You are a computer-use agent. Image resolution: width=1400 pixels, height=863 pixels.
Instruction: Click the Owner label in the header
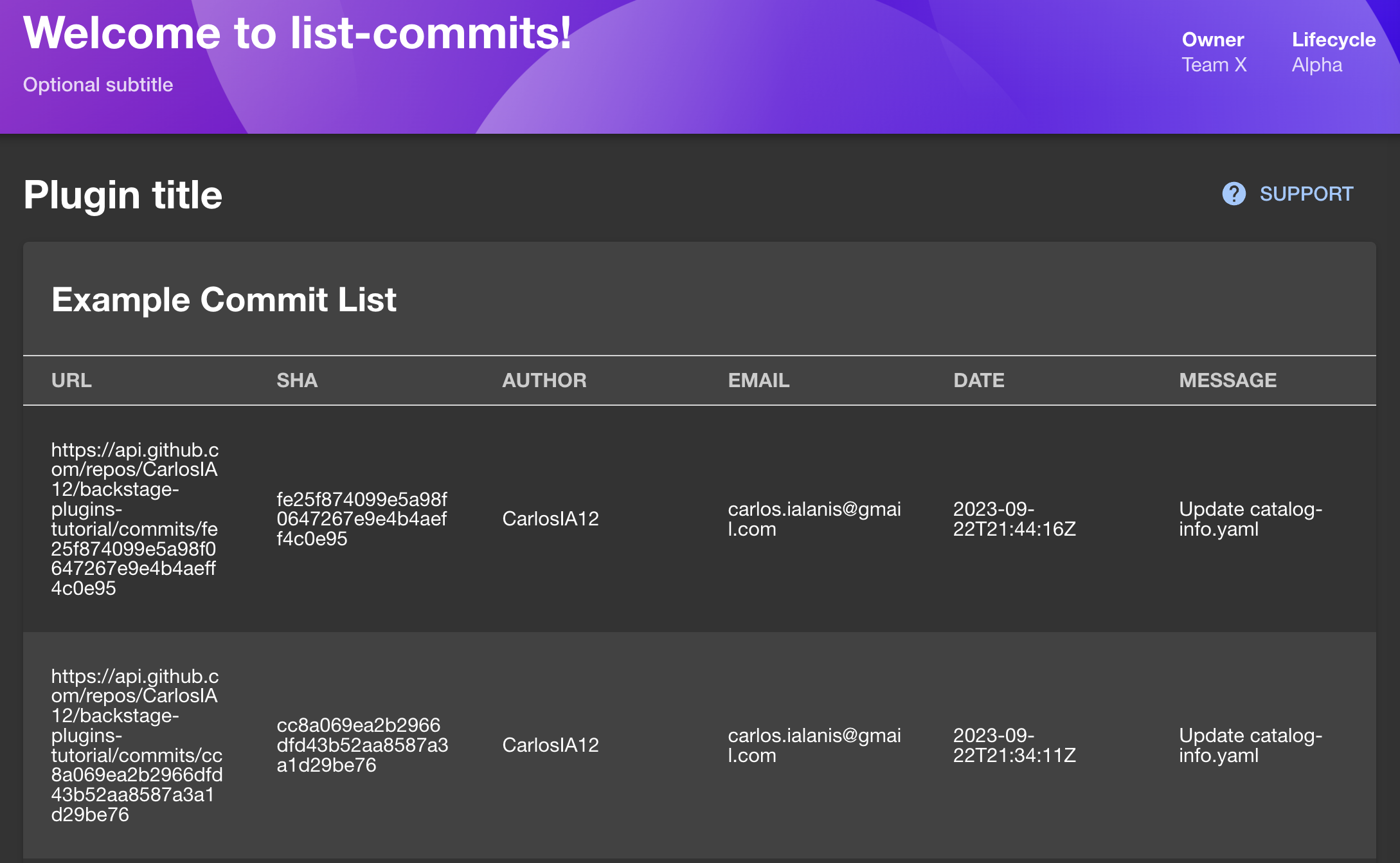coord(1213,40)
